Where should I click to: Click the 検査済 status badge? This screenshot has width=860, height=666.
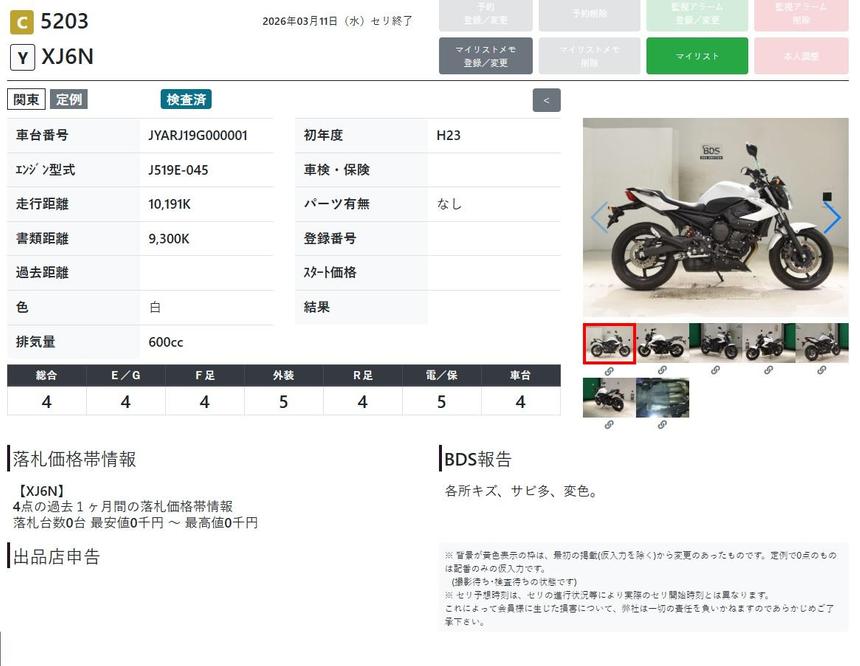186,100
